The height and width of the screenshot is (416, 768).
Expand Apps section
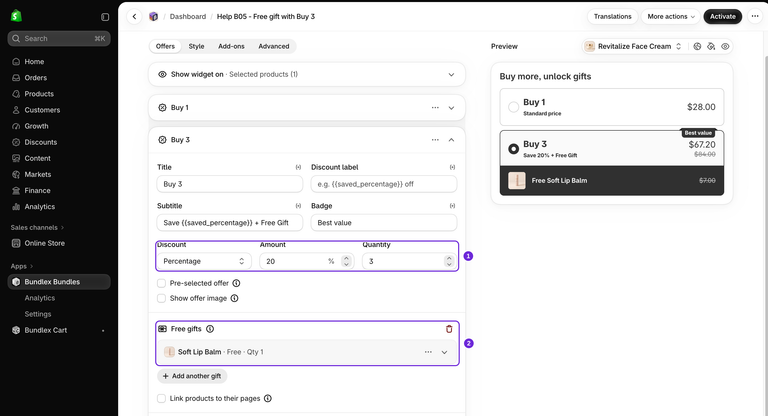tap(22, 267)
